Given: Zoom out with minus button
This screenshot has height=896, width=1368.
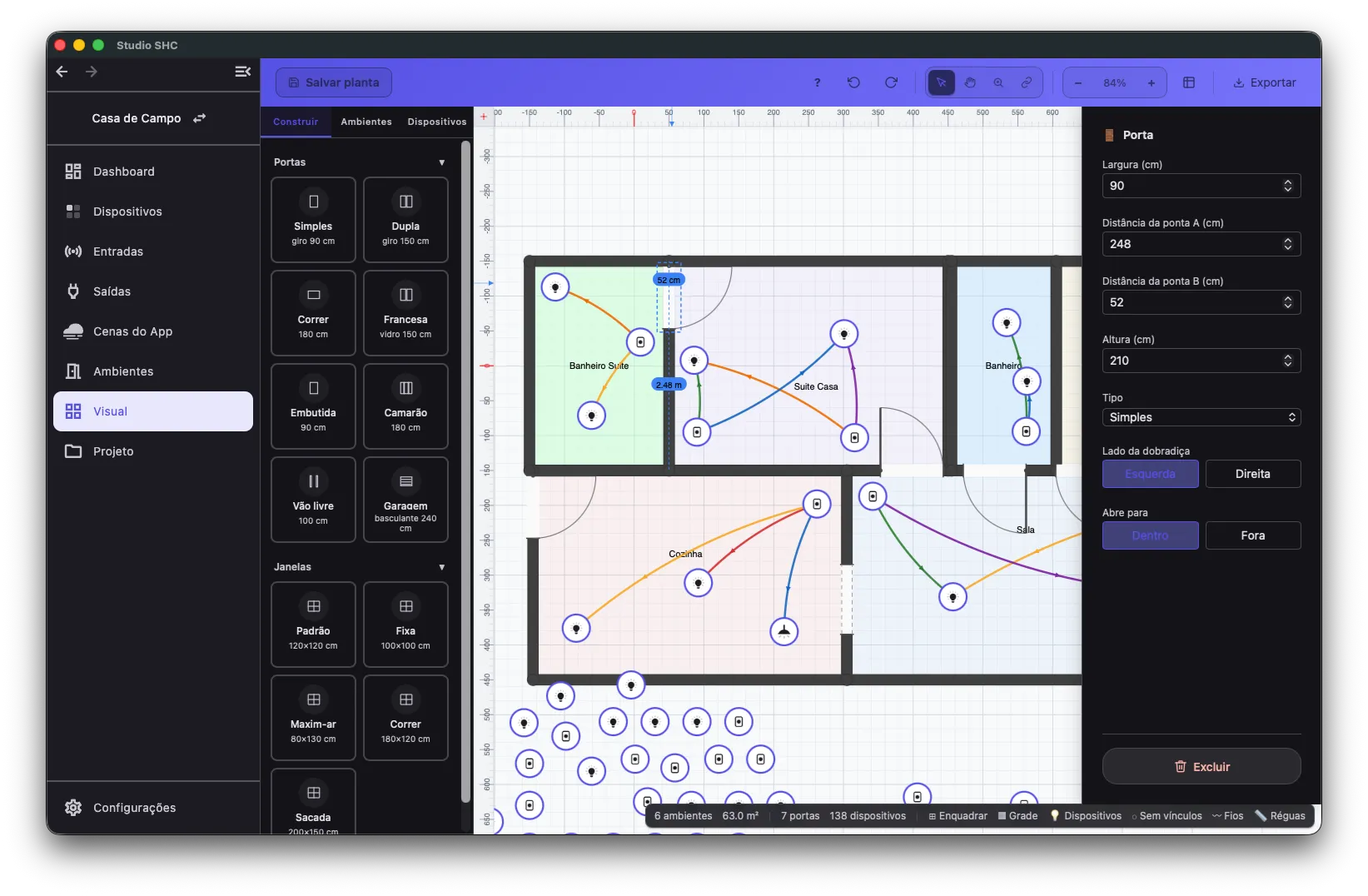Looking at the screenshot, I should click(x=1078, y=82).
